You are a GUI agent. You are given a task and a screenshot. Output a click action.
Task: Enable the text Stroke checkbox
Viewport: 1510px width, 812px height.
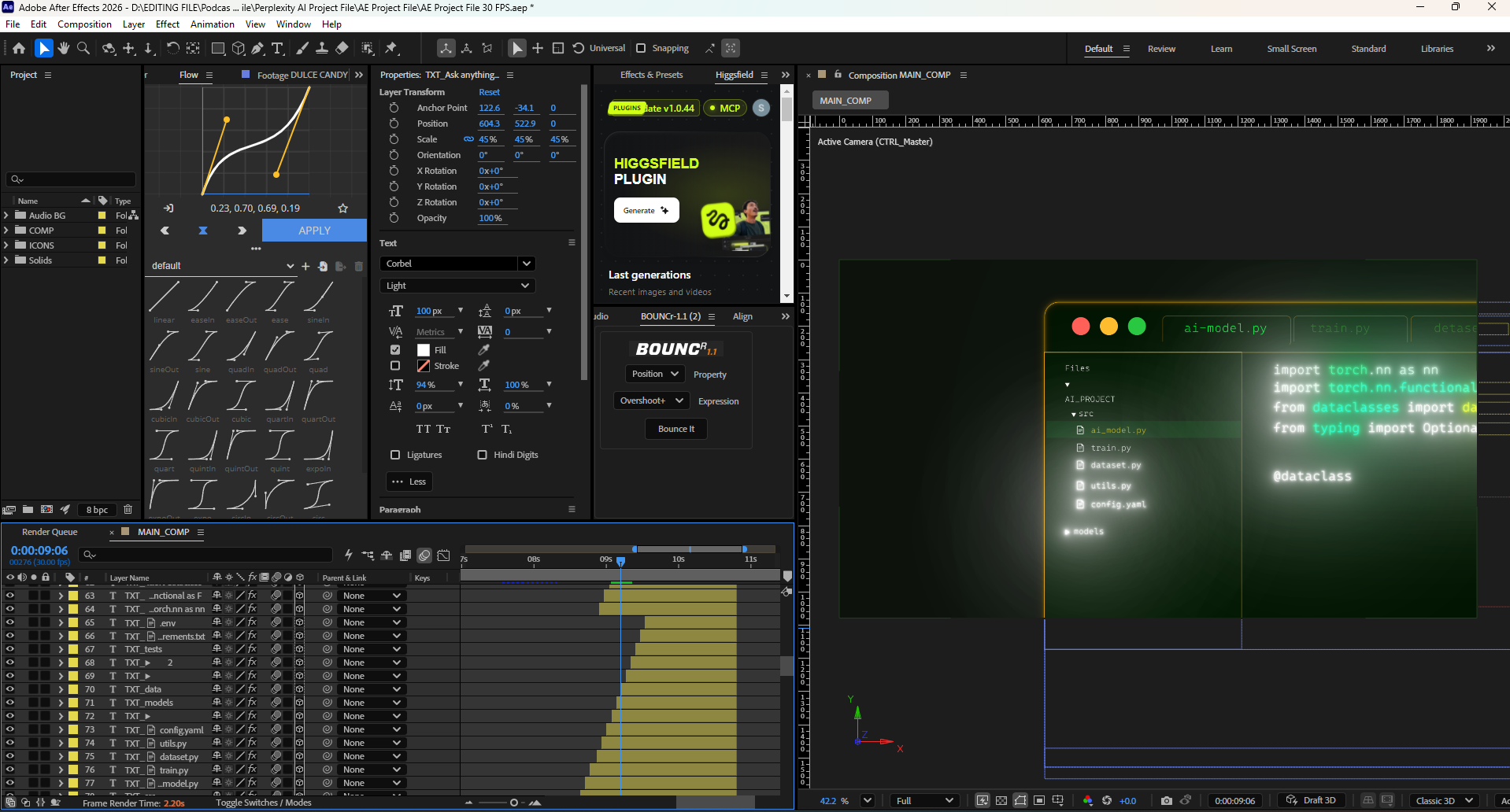(x=395, y=366)
